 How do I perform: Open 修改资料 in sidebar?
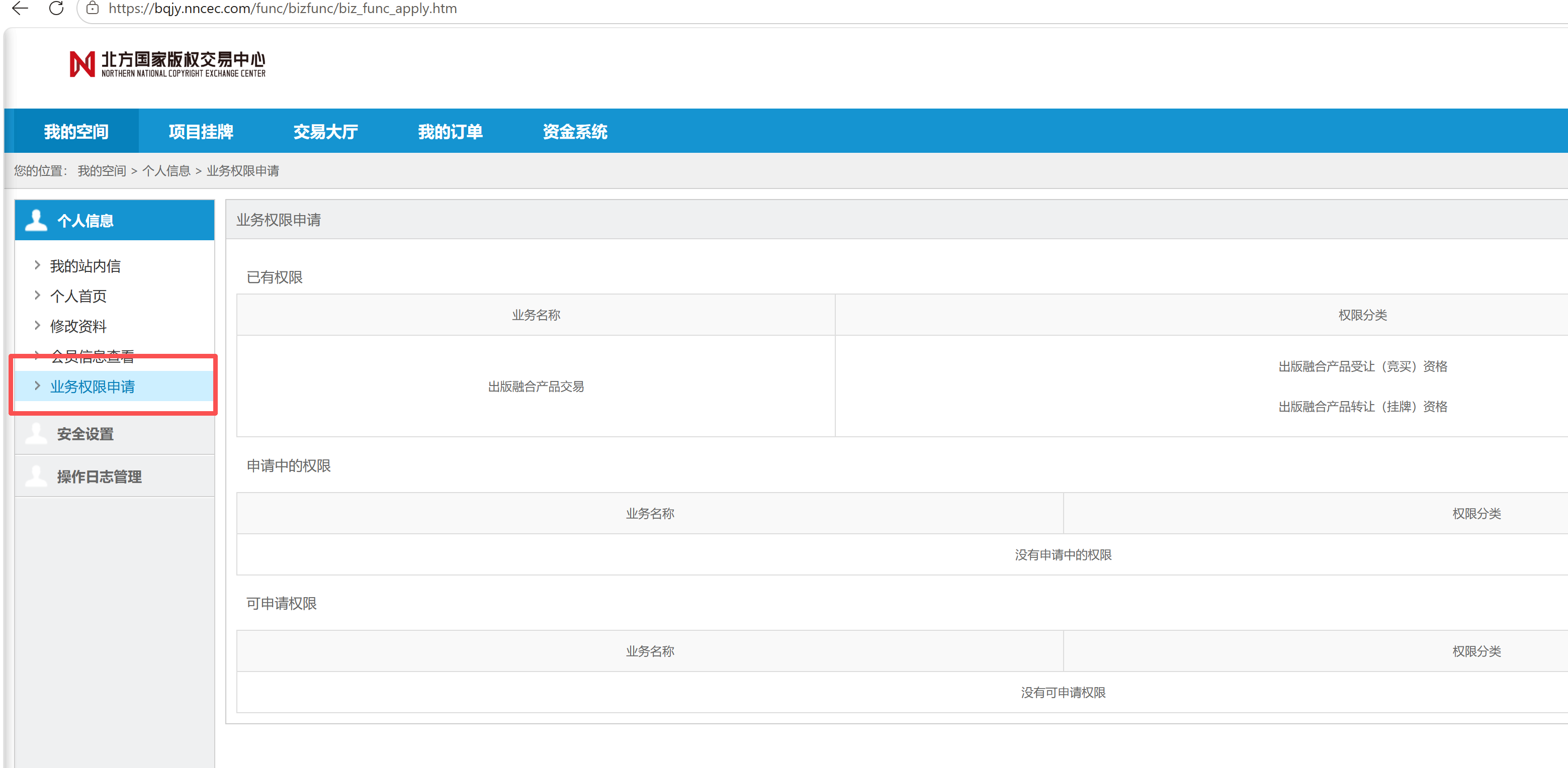coord(78,326)
